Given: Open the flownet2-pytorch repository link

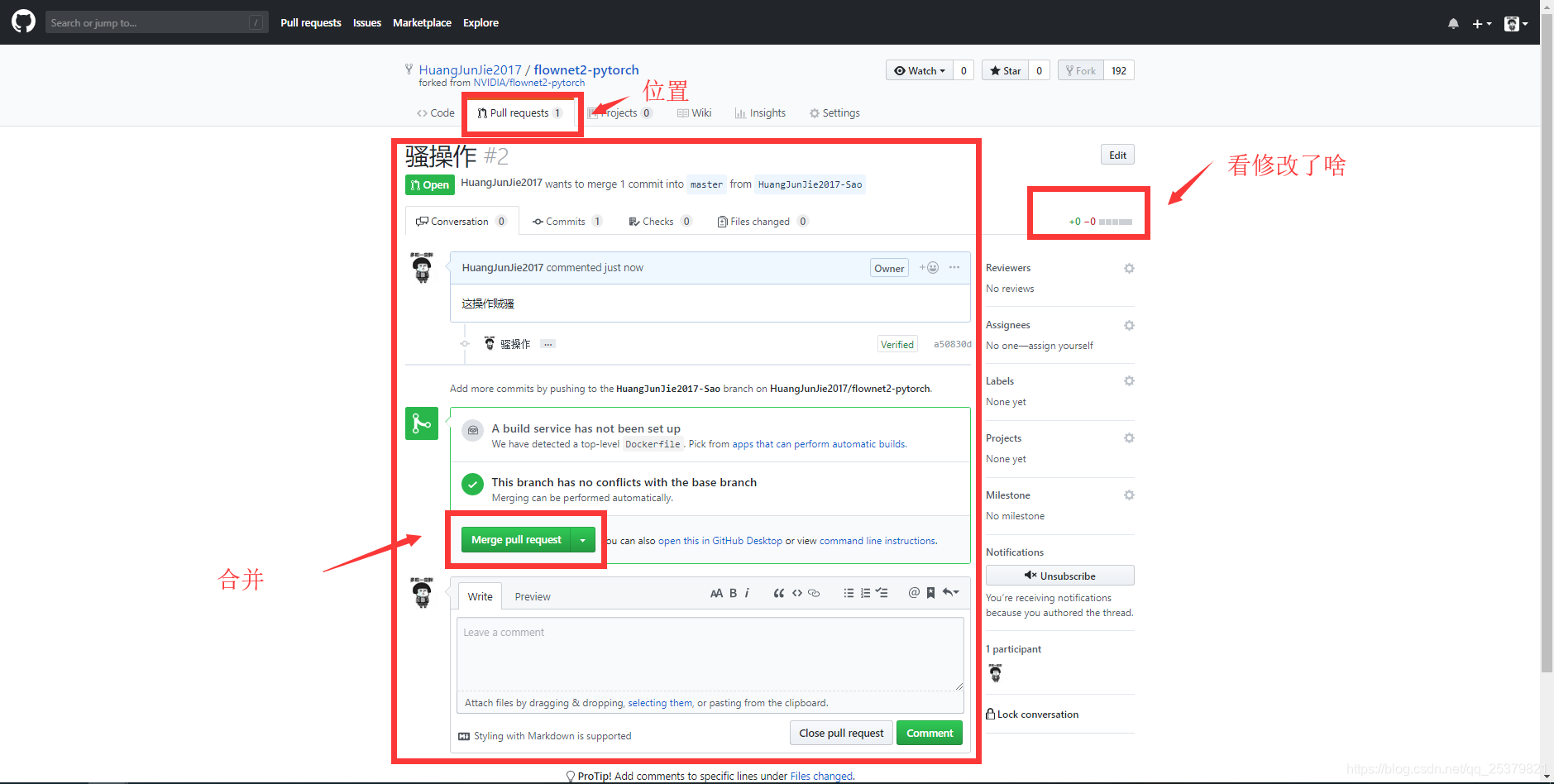Looking at the screenshot, I should point(586,69).
